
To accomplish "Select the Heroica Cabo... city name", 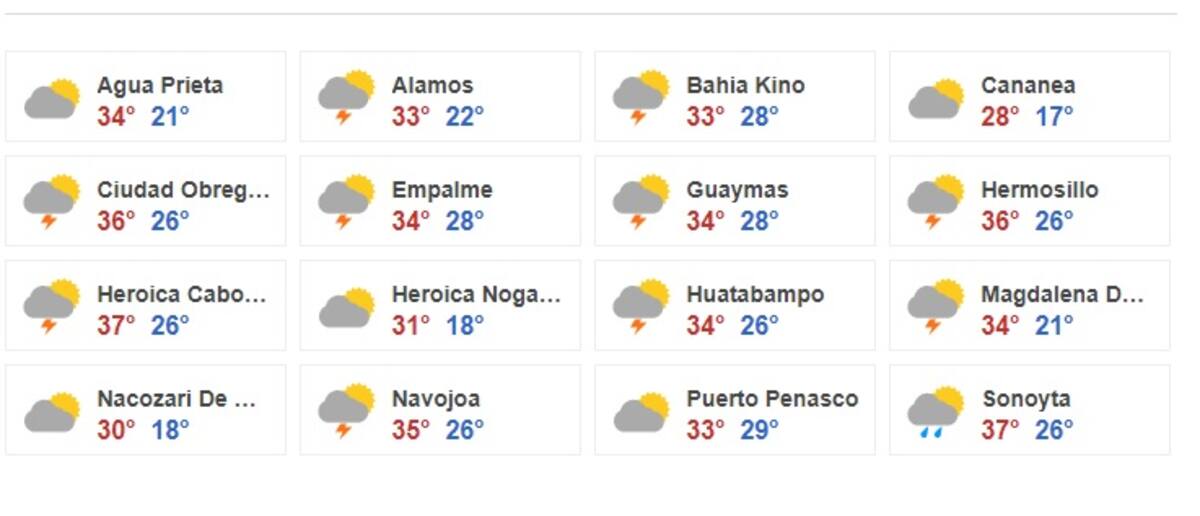I will coord(182,295).
